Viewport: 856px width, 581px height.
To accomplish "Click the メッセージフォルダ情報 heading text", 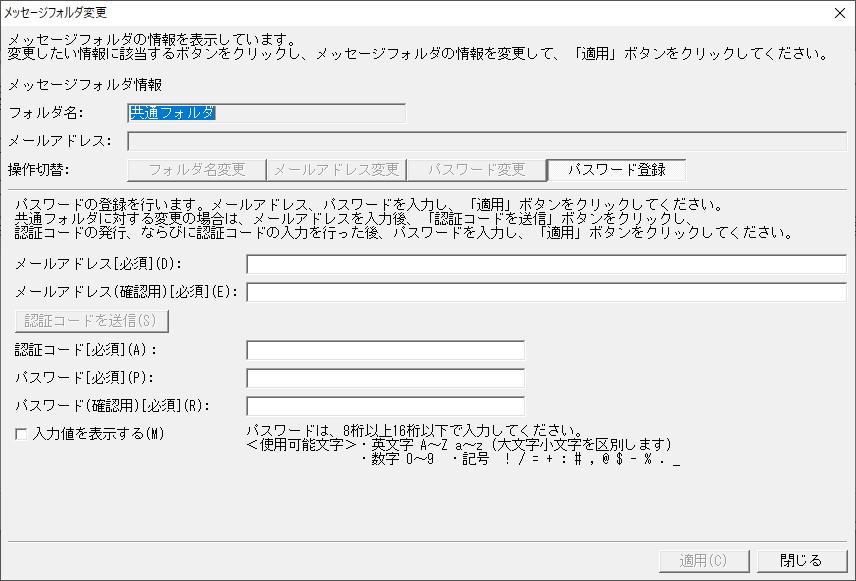I will point(85,85).
